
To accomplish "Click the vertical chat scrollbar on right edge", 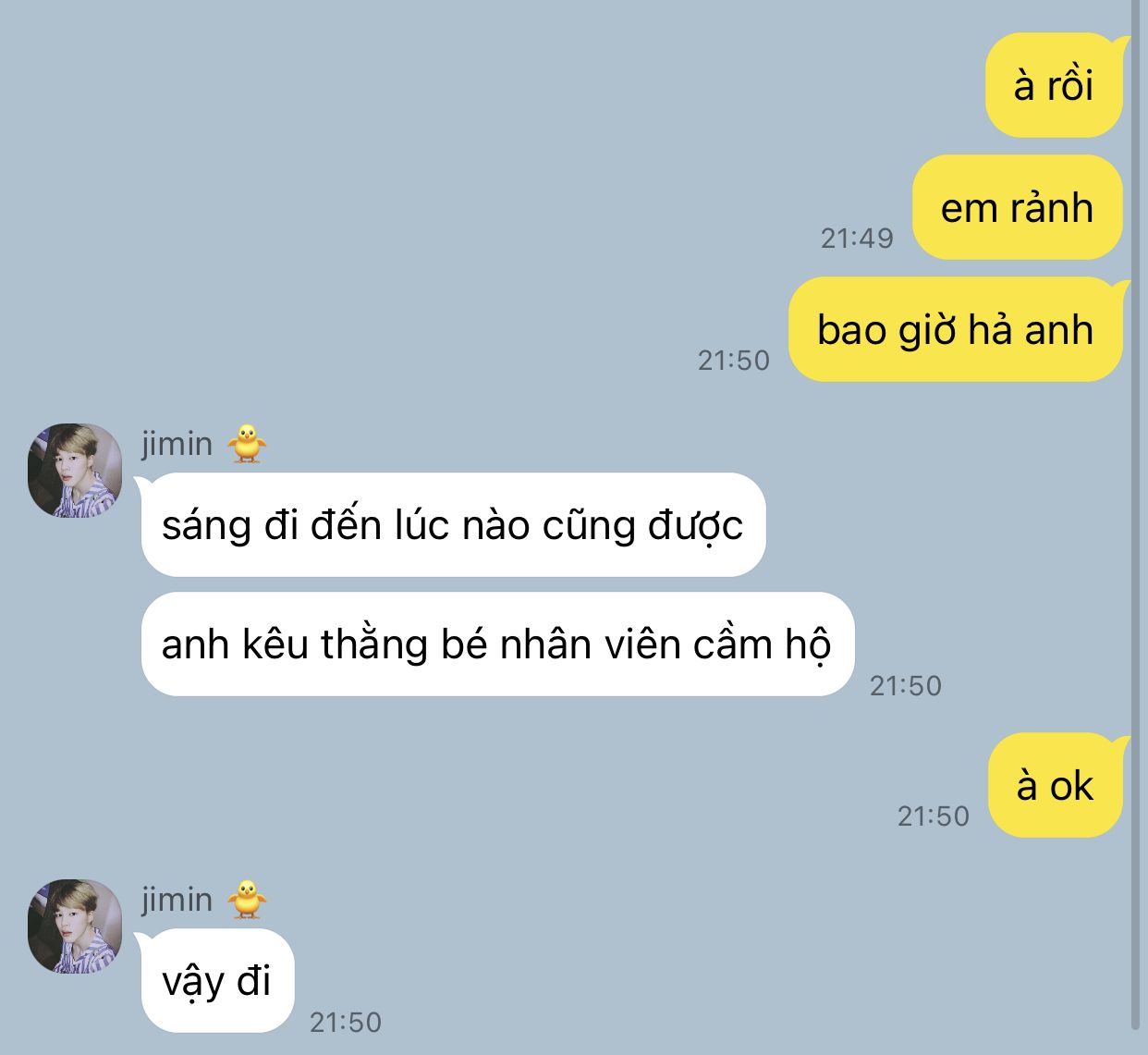I will [1136, 514].
